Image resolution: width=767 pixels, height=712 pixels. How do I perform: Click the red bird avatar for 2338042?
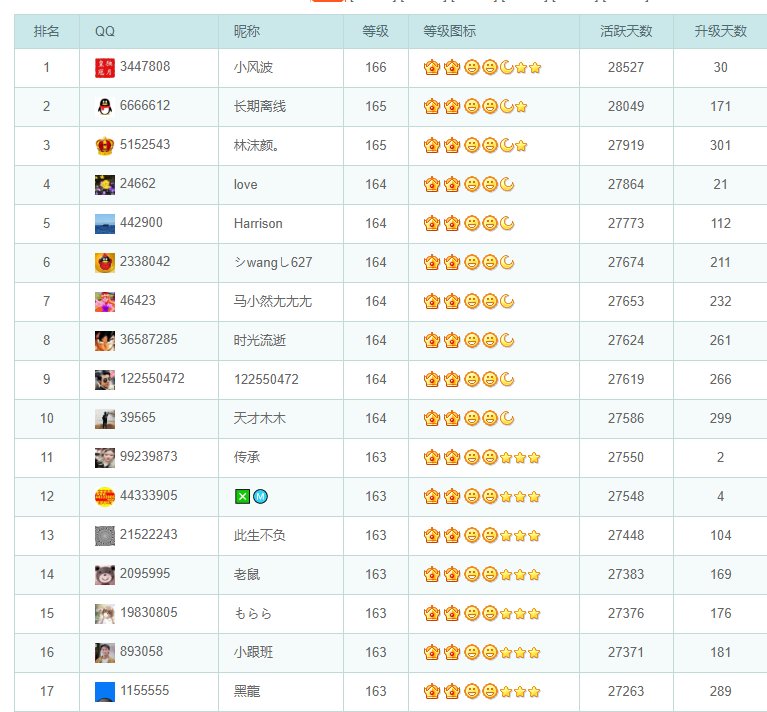(105, 263)
